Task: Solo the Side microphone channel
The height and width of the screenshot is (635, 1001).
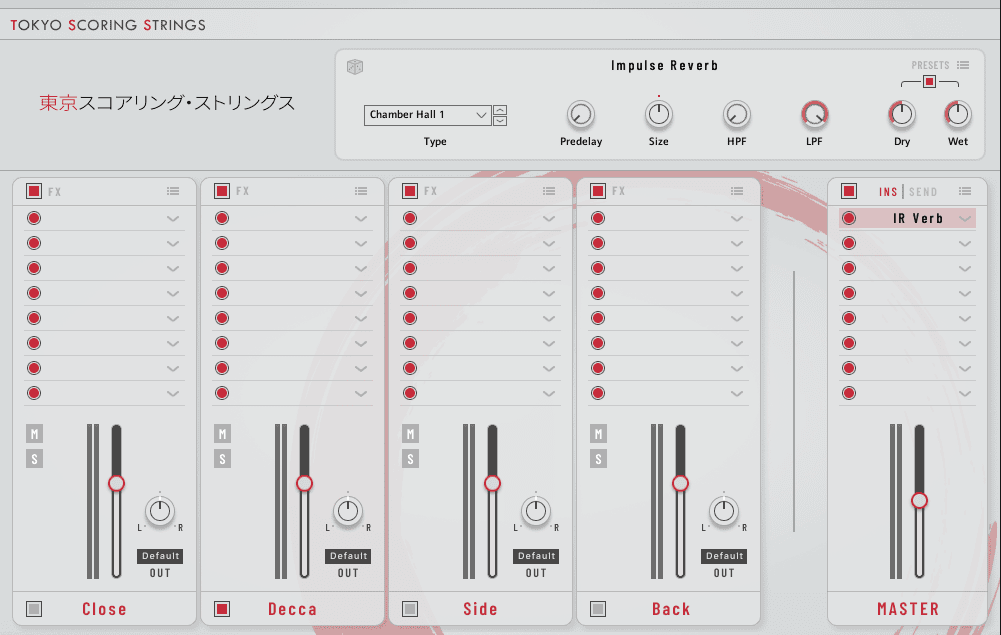Action: click(x=411, y=459)
